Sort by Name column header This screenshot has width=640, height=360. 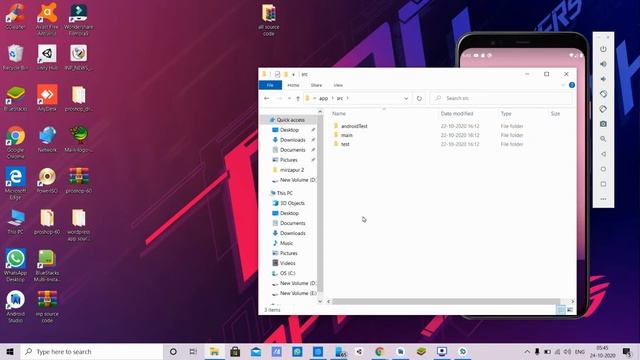tap(339, 113)
